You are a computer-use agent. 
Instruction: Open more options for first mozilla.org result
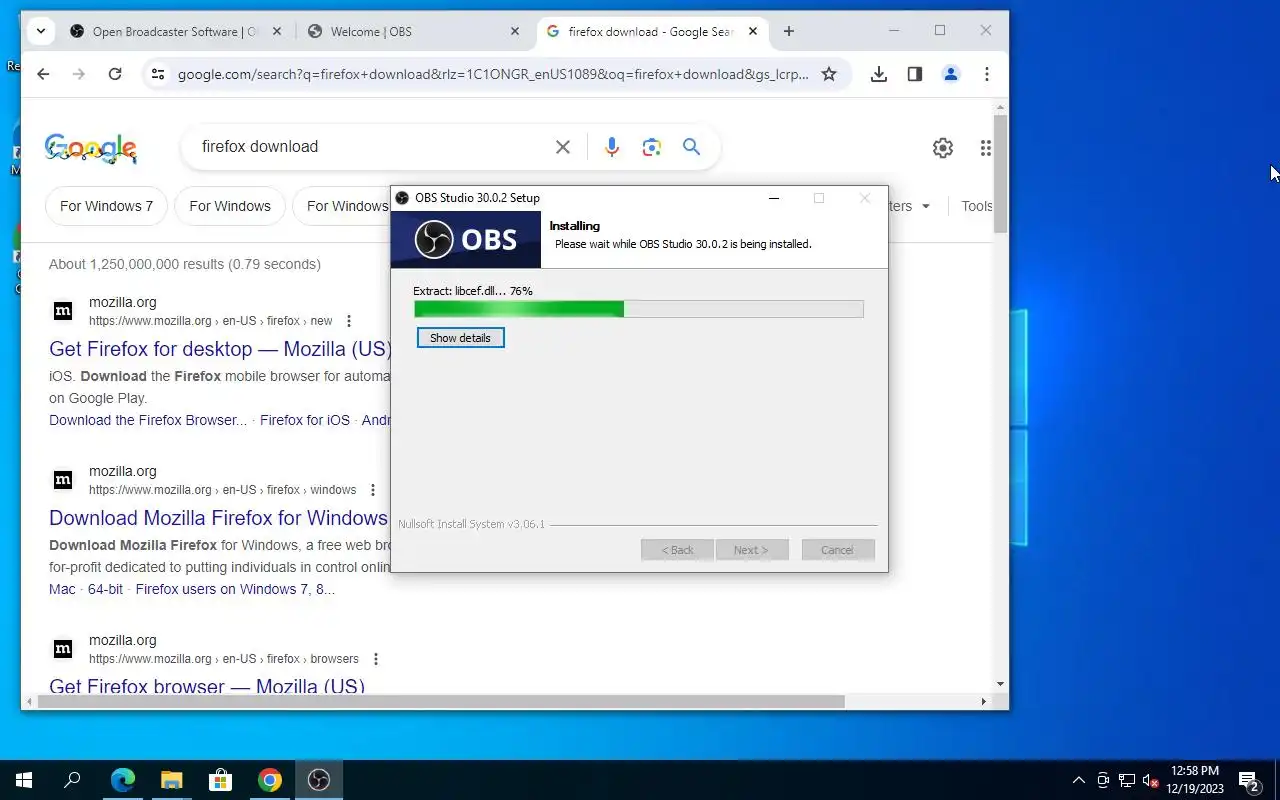pyautogui.click(x=349, y=321)
